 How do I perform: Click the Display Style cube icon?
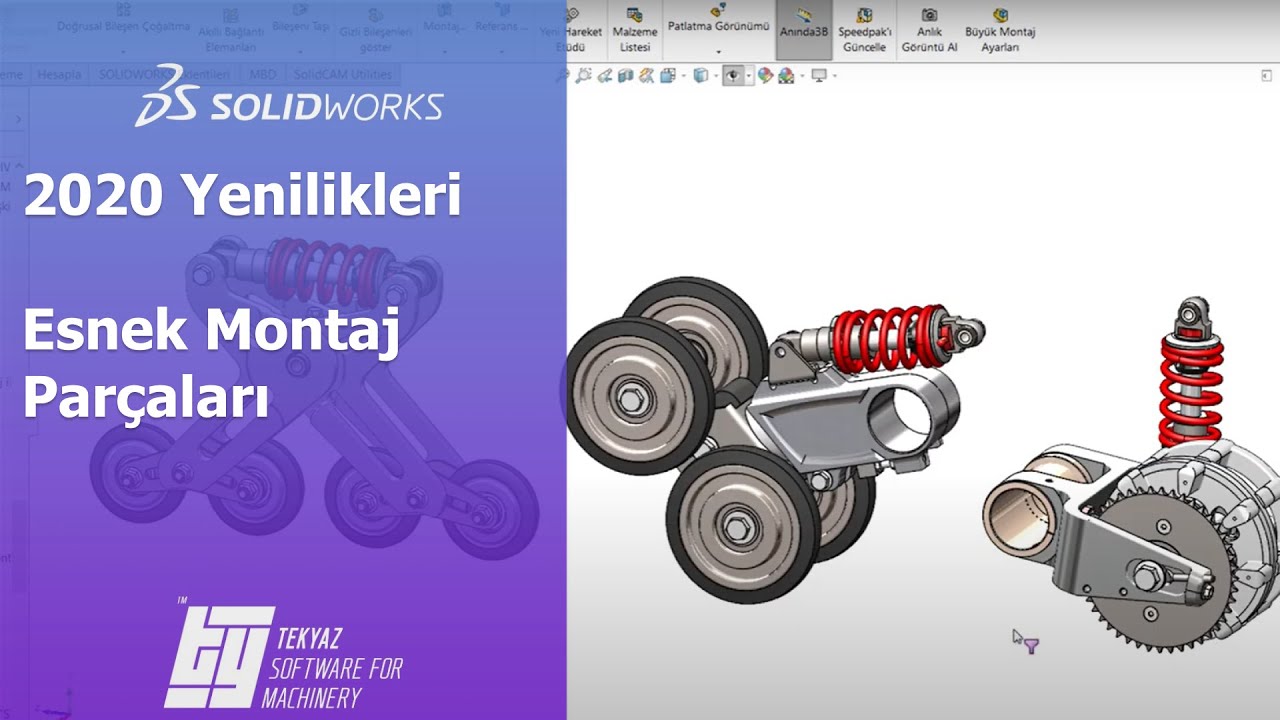(700, 75)
